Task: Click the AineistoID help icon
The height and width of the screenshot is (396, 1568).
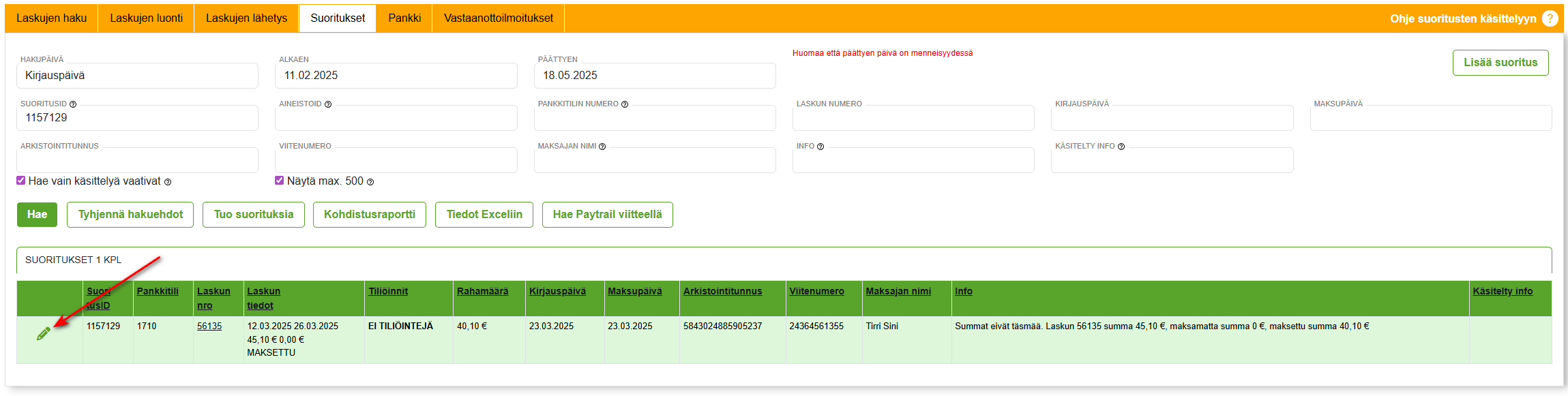Action: pos(328,104)
